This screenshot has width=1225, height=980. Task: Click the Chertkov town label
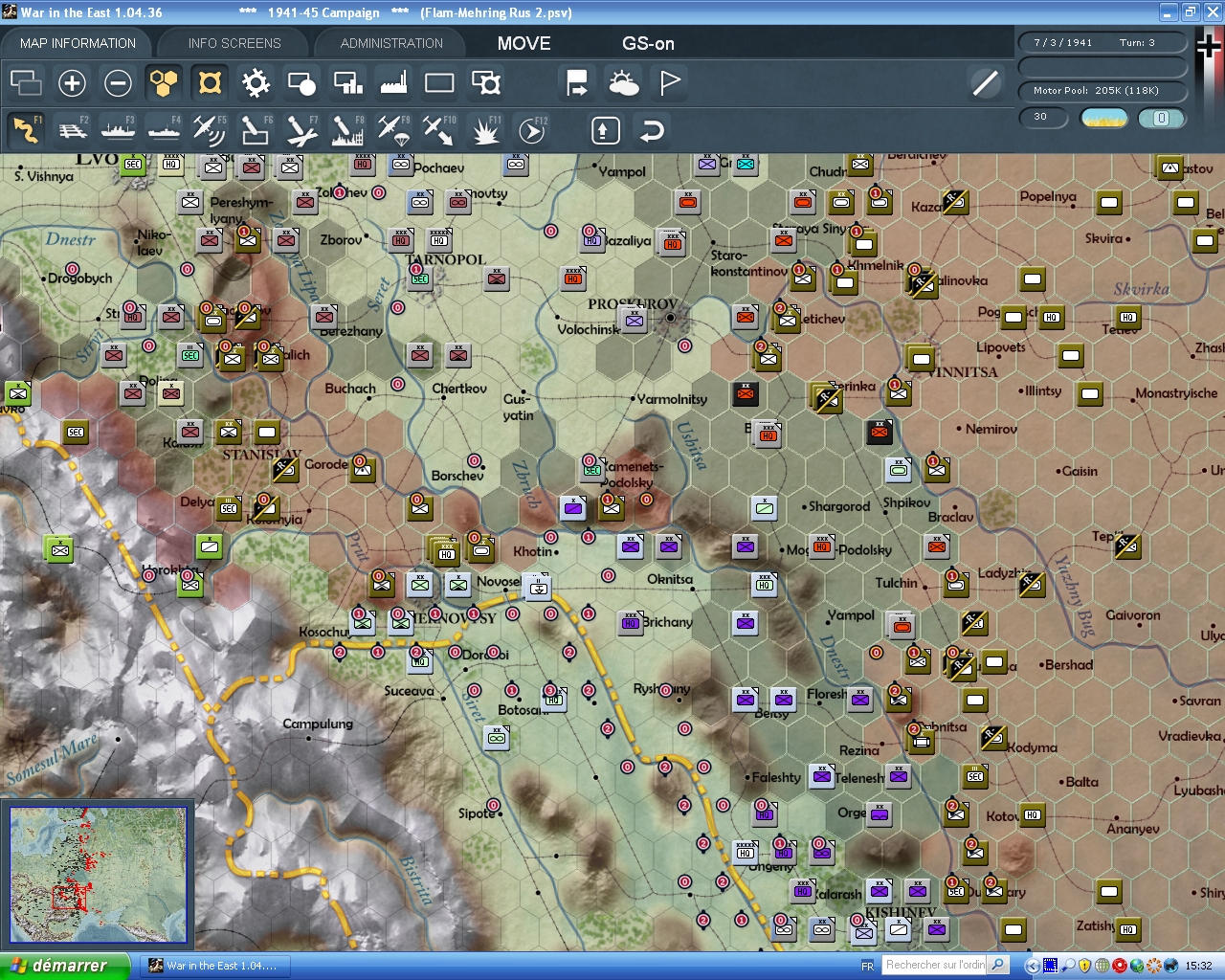[x=459, y=389]
